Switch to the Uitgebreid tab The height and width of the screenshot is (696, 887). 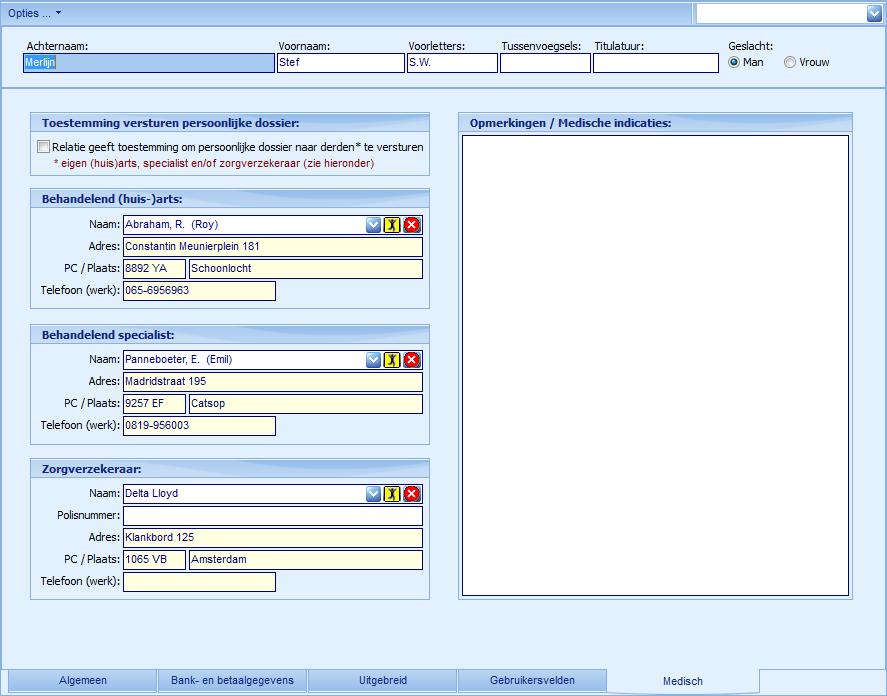pos(383,681)
